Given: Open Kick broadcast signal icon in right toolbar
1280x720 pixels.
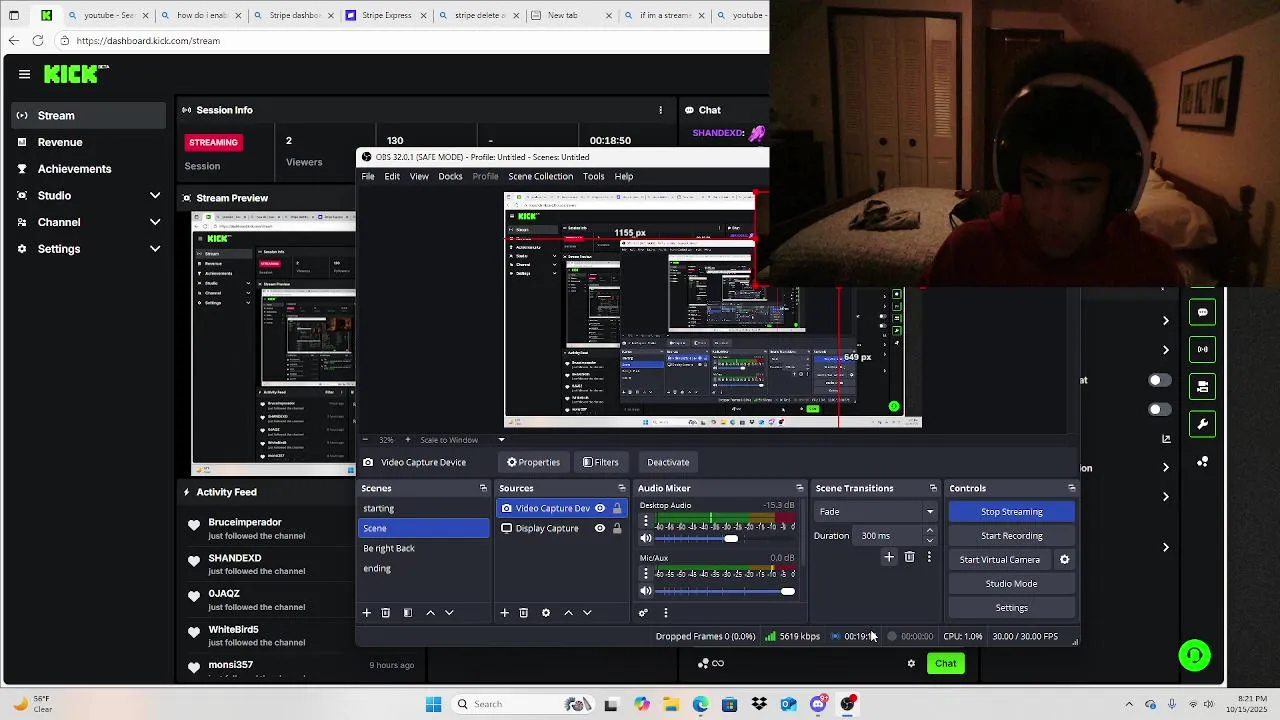Looking at the screenshot, I should (x=1202, y=349).
